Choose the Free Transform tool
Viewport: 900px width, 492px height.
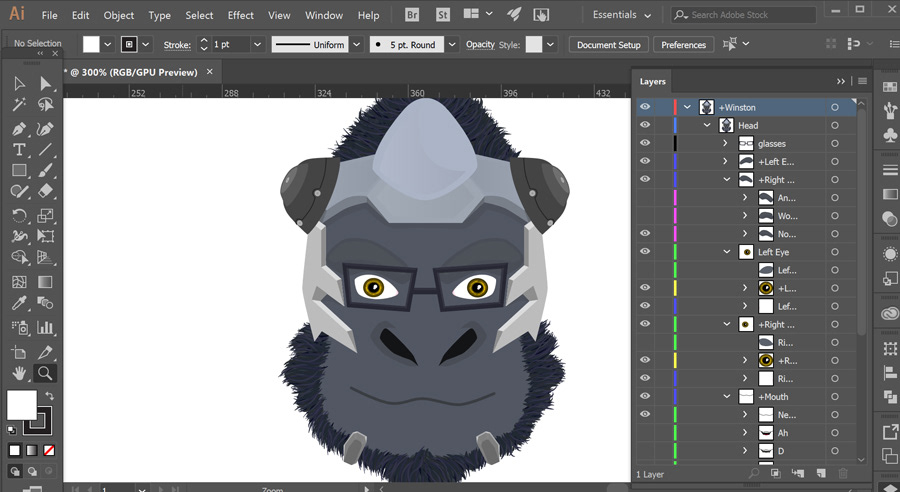(x=45, y=236)
